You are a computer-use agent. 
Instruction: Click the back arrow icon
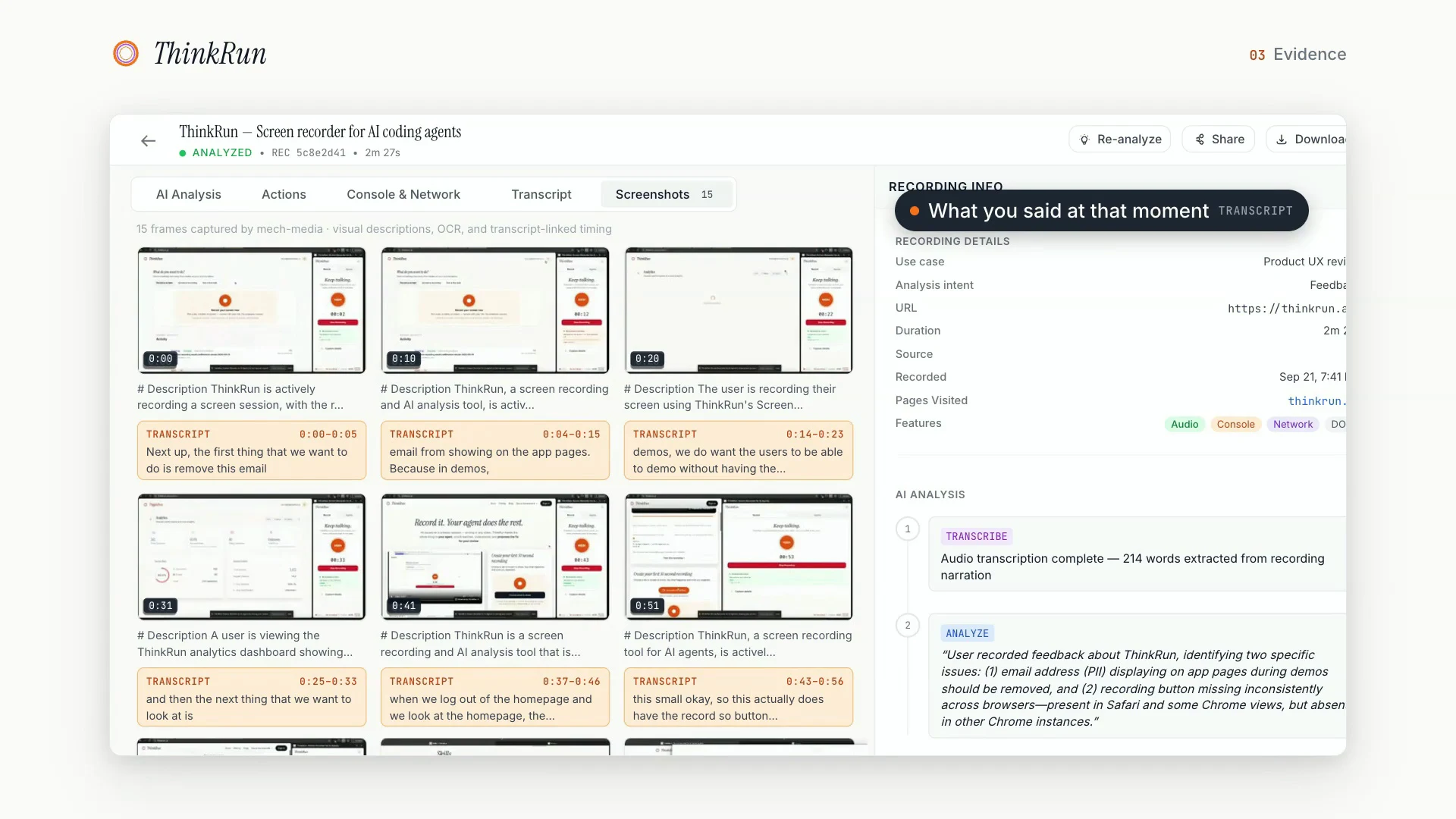149,141
